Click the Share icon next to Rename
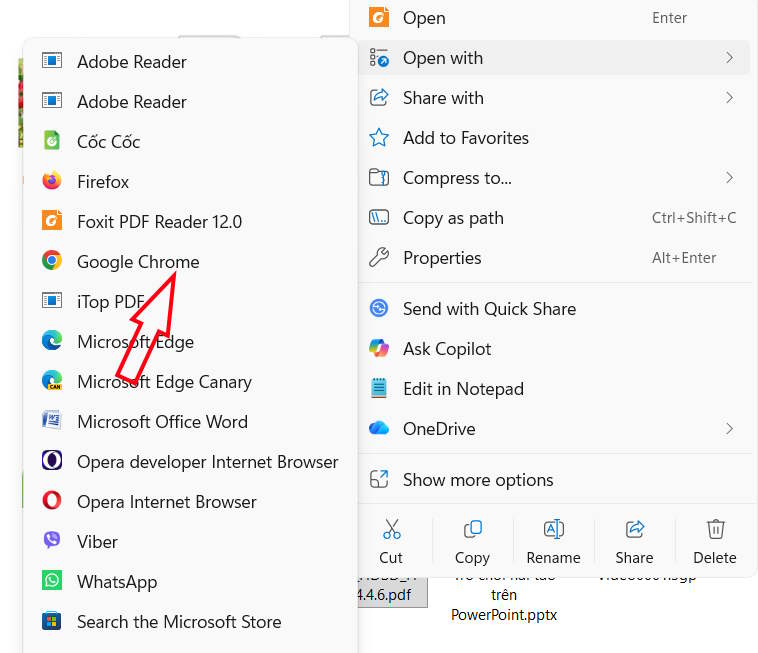758x653 pixels. click(635, 529)
